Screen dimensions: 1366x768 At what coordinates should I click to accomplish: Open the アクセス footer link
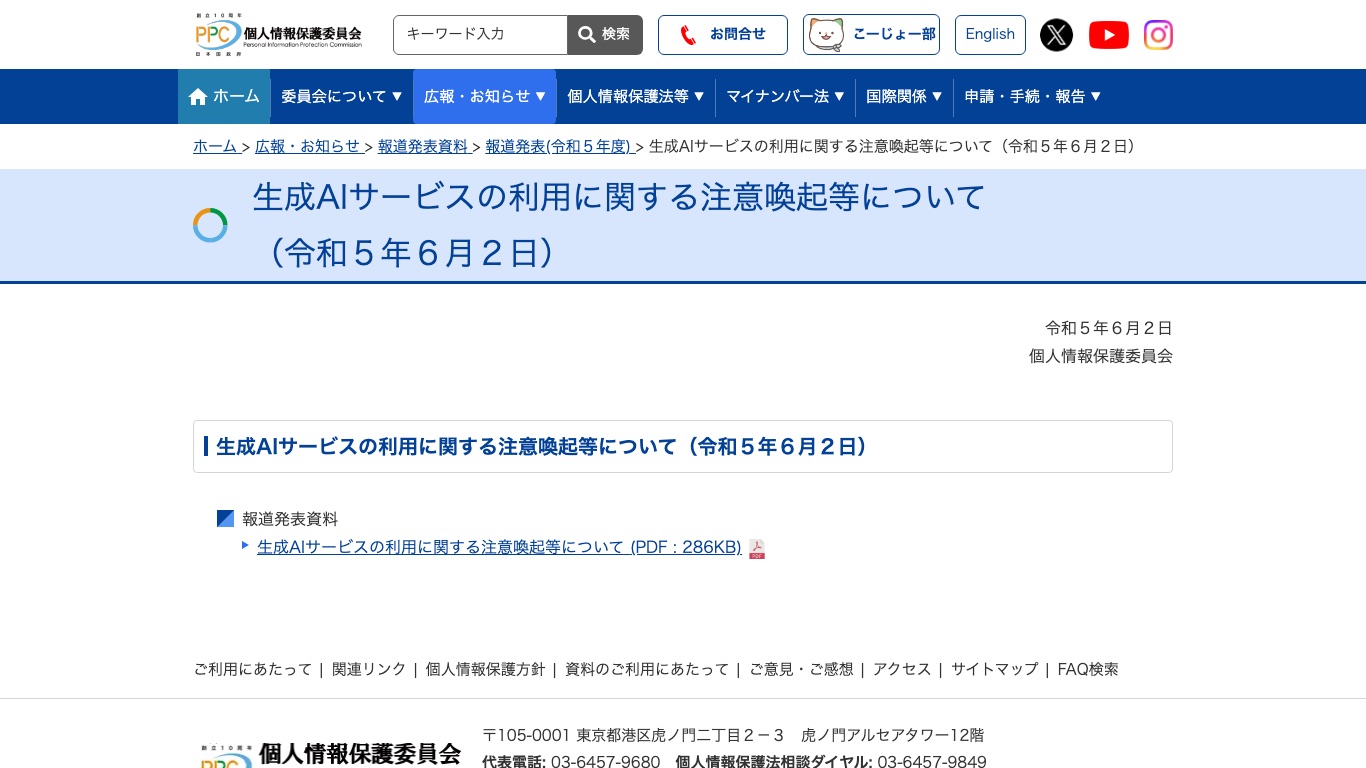tap(902, 670)
